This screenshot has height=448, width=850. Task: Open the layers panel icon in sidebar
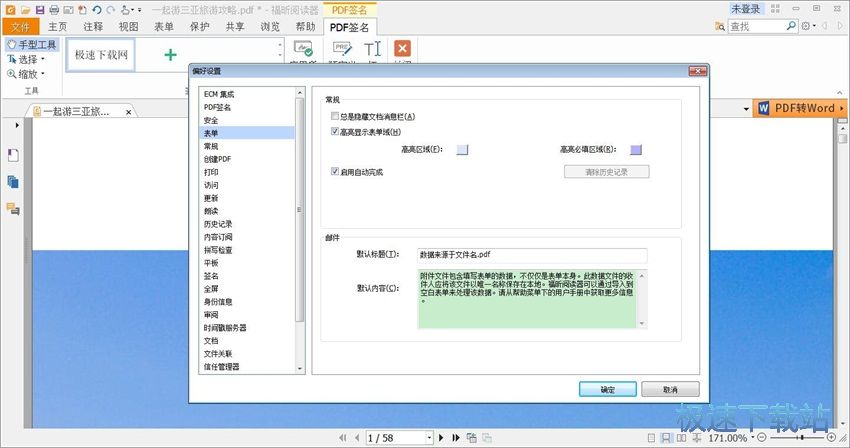pos(13,182)
